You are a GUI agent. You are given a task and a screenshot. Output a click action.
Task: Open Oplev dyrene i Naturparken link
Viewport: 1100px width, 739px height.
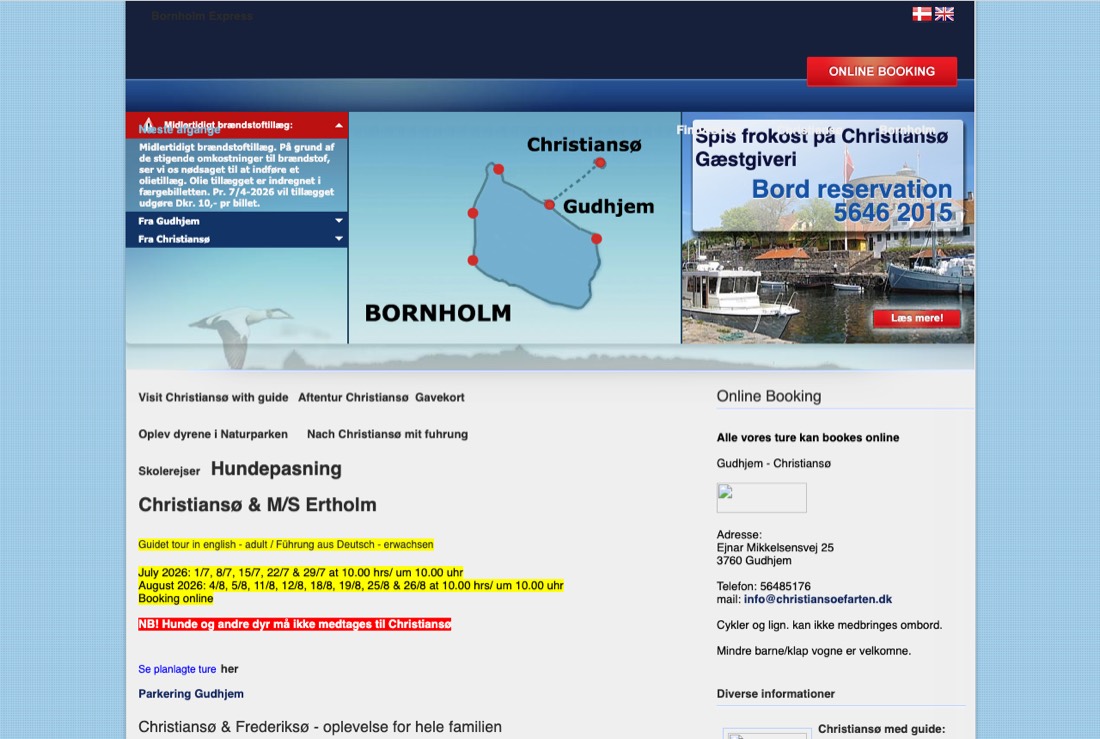tap(213, 434)
